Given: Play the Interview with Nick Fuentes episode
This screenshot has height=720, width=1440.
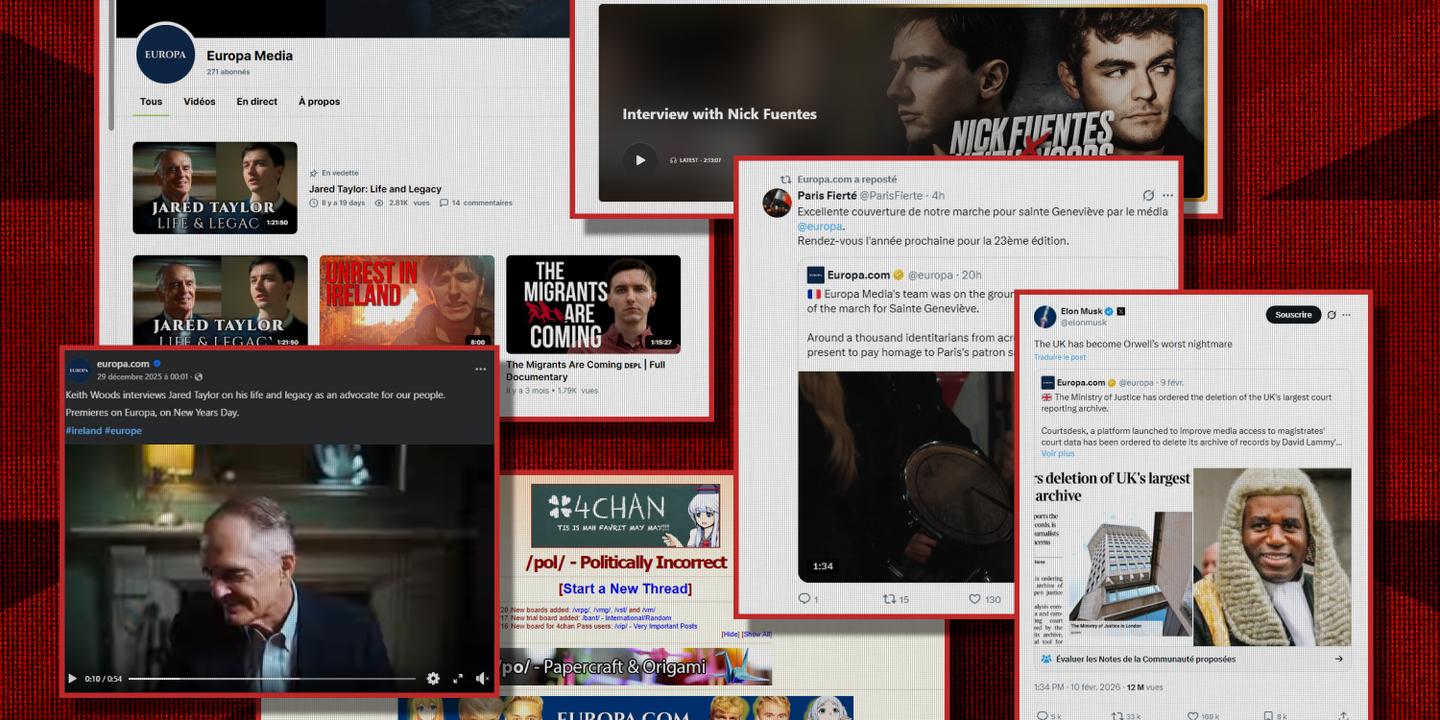Looking at the screenshot, I should pos(640,160).
